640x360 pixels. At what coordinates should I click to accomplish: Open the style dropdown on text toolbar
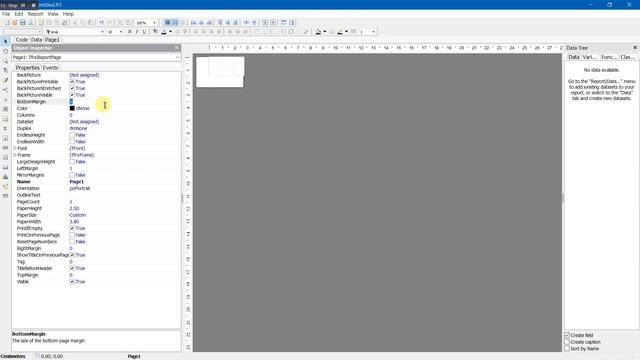coord(40,31)
